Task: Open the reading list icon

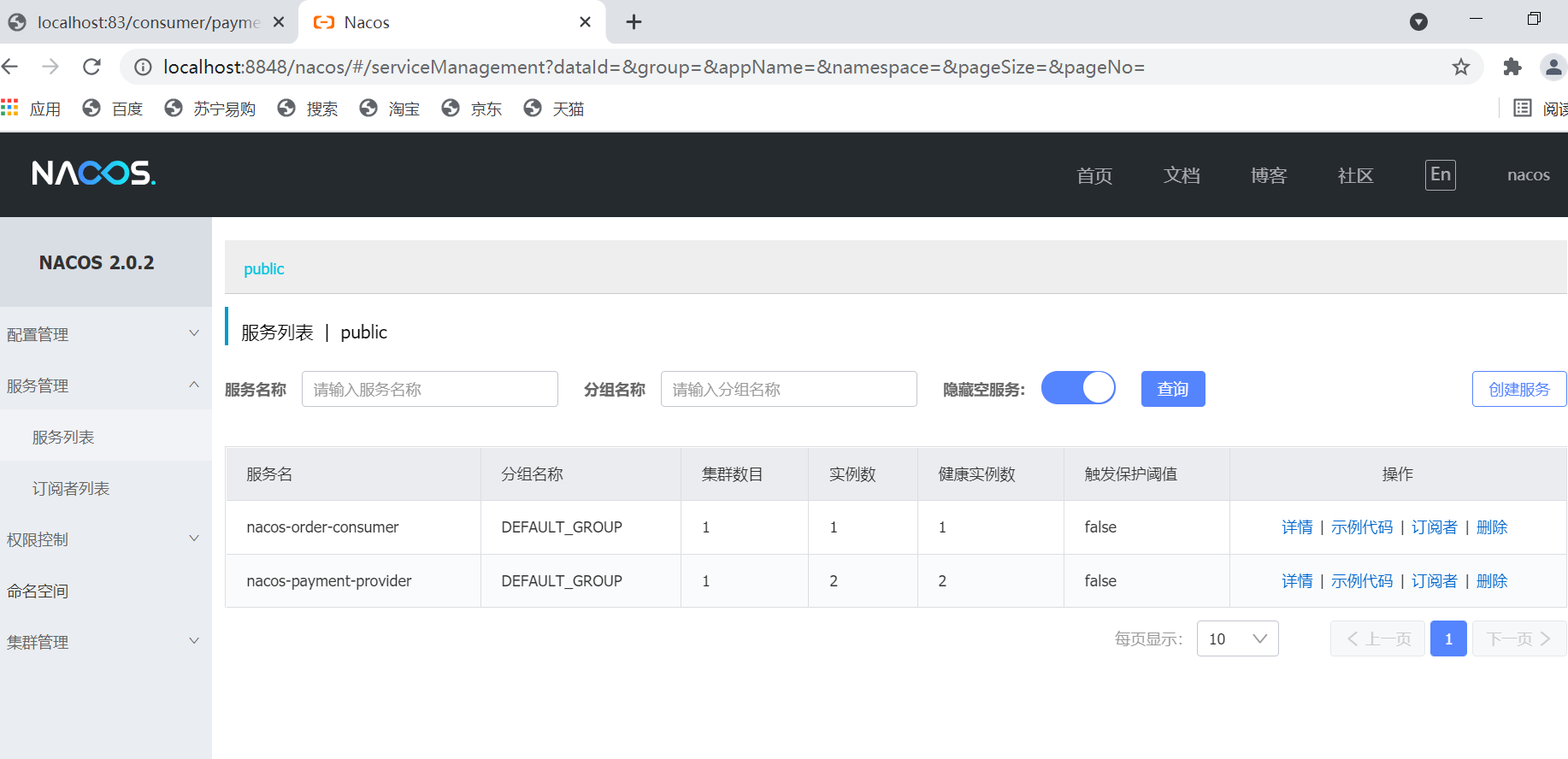Action: pos(1523,109)
